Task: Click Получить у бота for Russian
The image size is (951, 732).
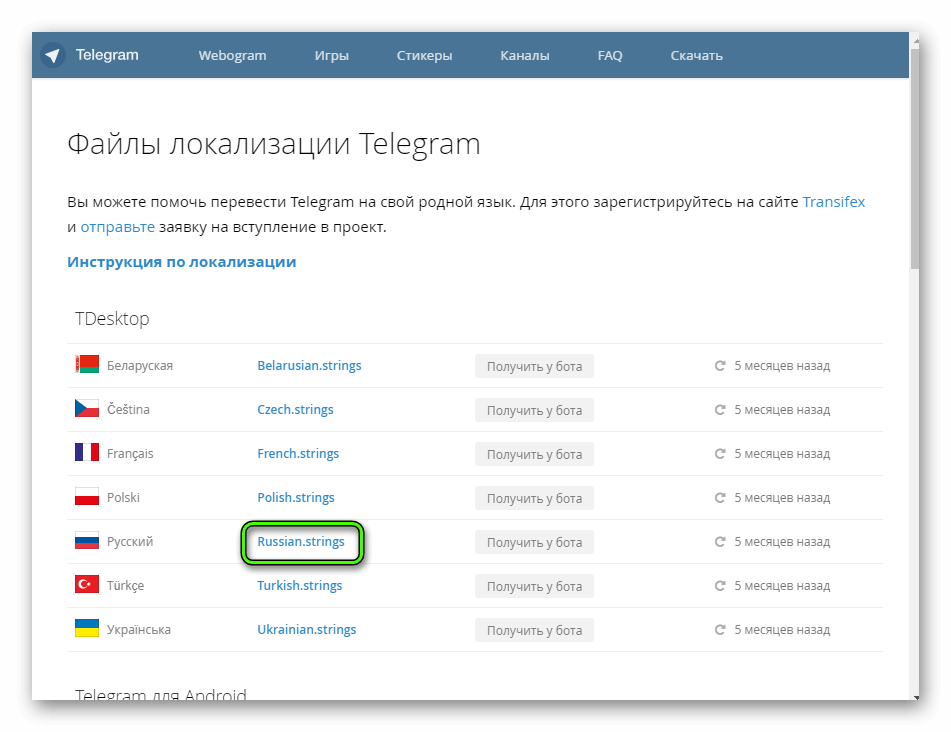Action: (534, 542)
